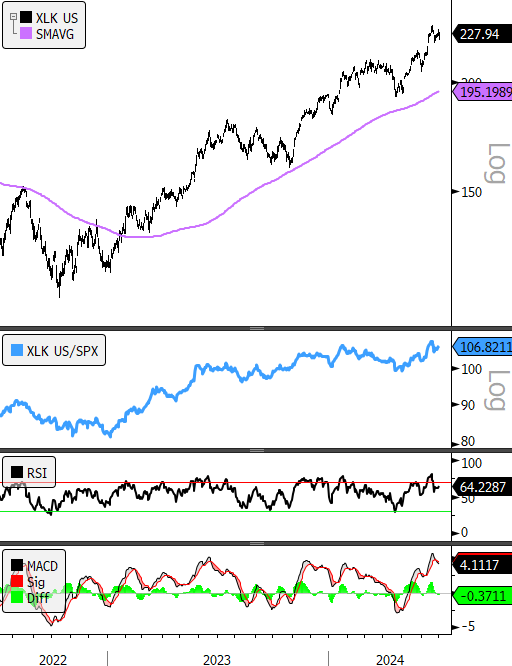The image size is (512, 666).
Task: Click the 2022 year label
Action: coord(53,660)
